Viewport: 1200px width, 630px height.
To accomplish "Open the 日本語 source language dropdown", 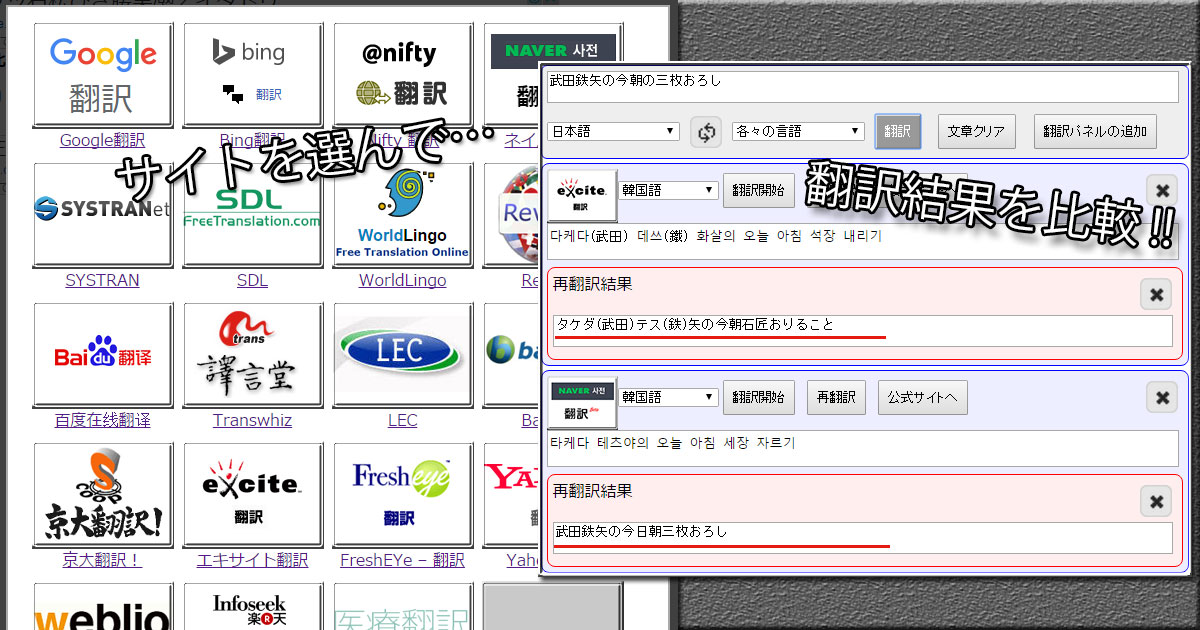I will 614,132.
